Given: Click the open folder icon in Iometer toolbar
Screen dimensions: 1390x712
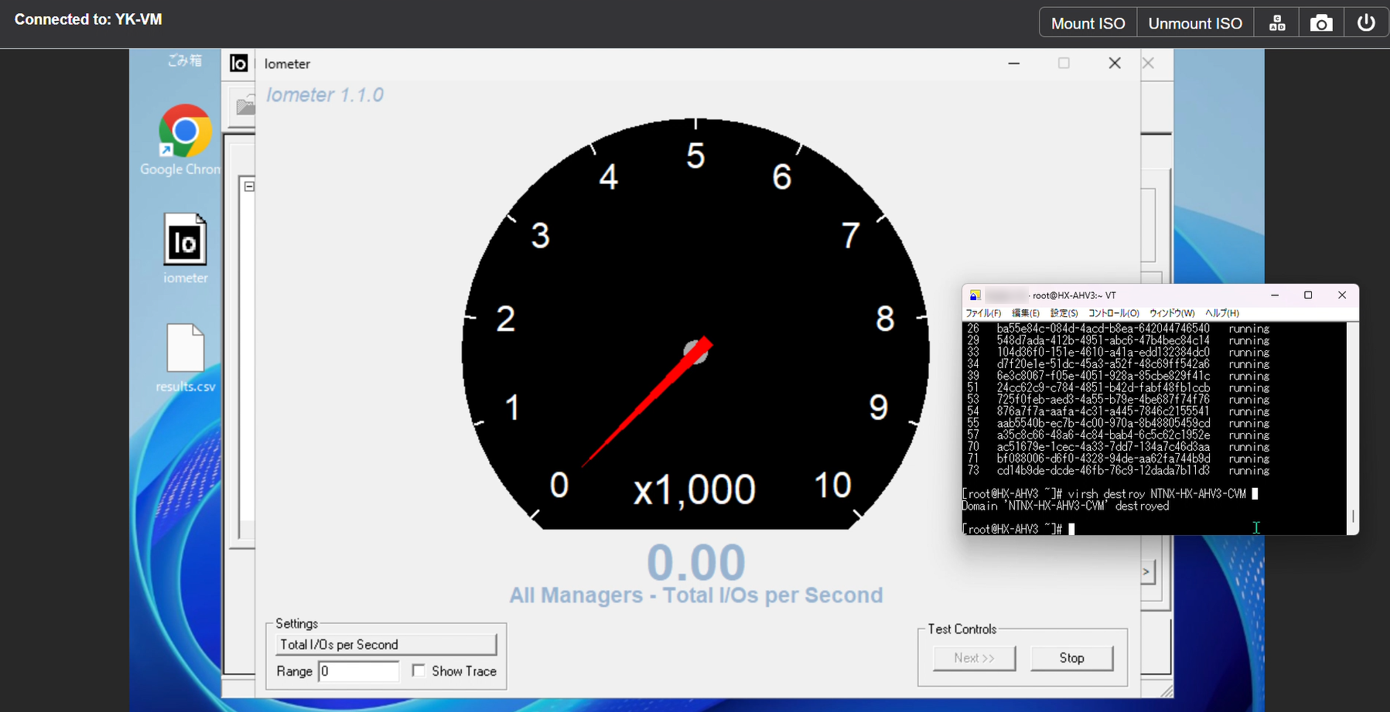Looking at the screenshot, I should [244, 106].
